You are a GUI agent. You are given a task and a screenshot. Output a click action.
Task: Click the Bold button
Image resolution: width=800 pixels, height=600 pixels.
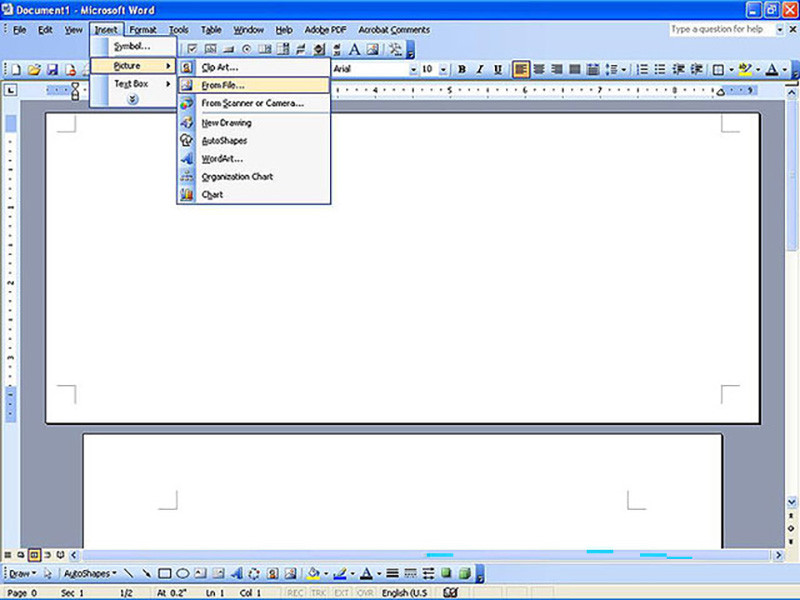[462, 69]
